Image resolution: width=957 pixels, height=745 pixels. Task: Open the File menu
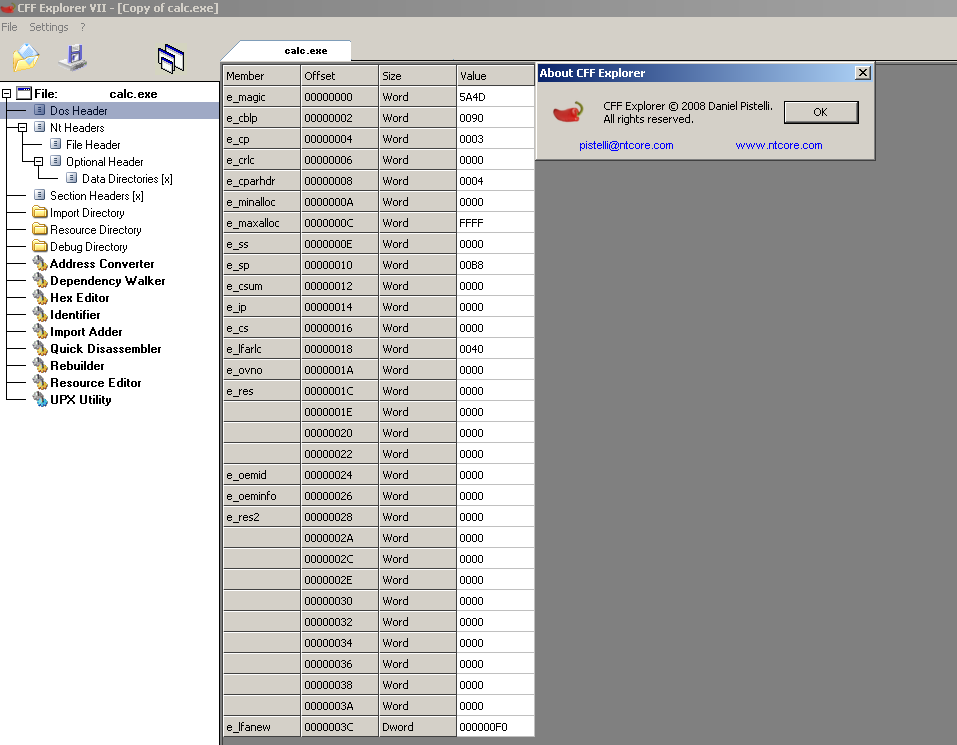(x=9, y=27)
